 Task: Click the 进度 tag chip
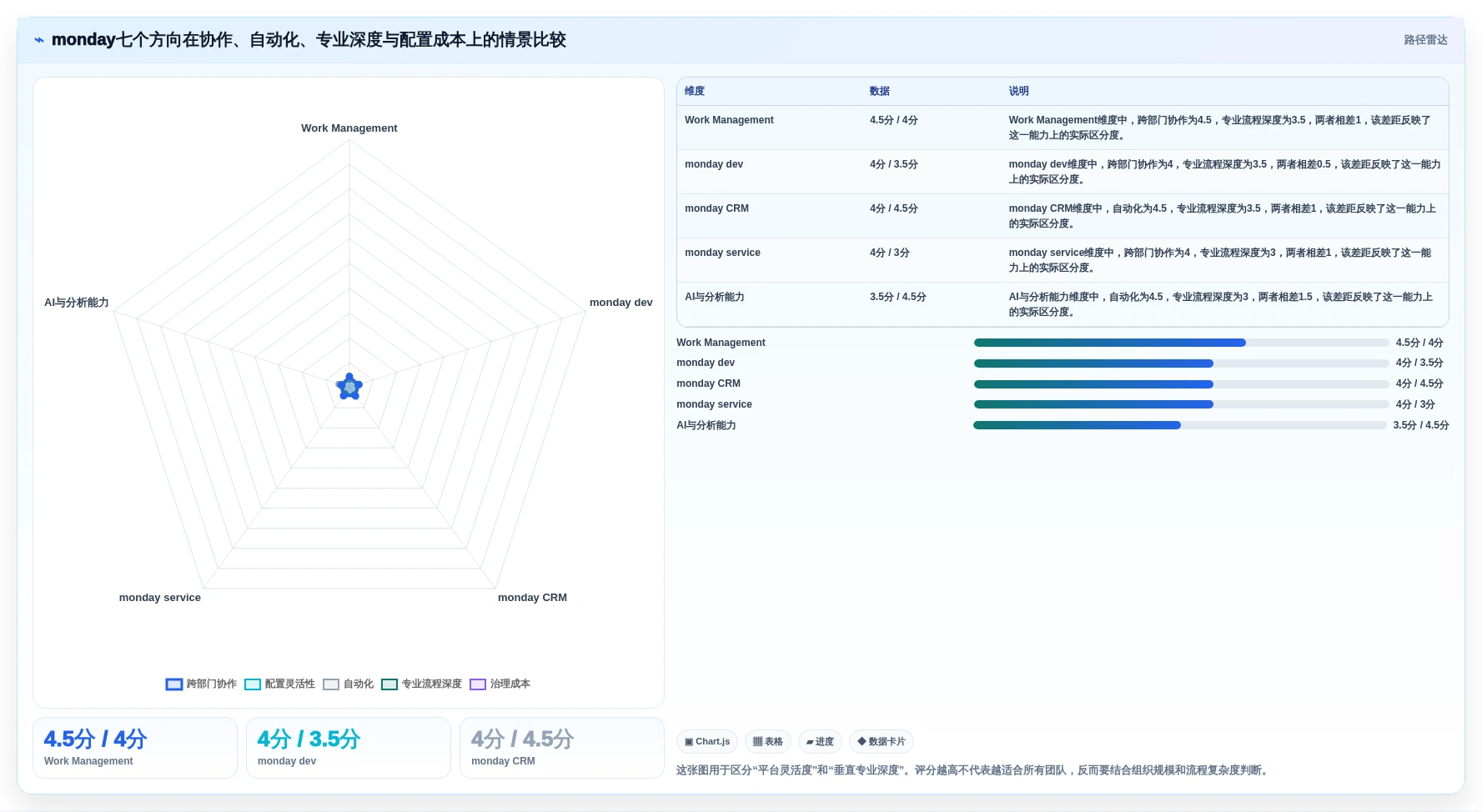[x=820, y=742]
